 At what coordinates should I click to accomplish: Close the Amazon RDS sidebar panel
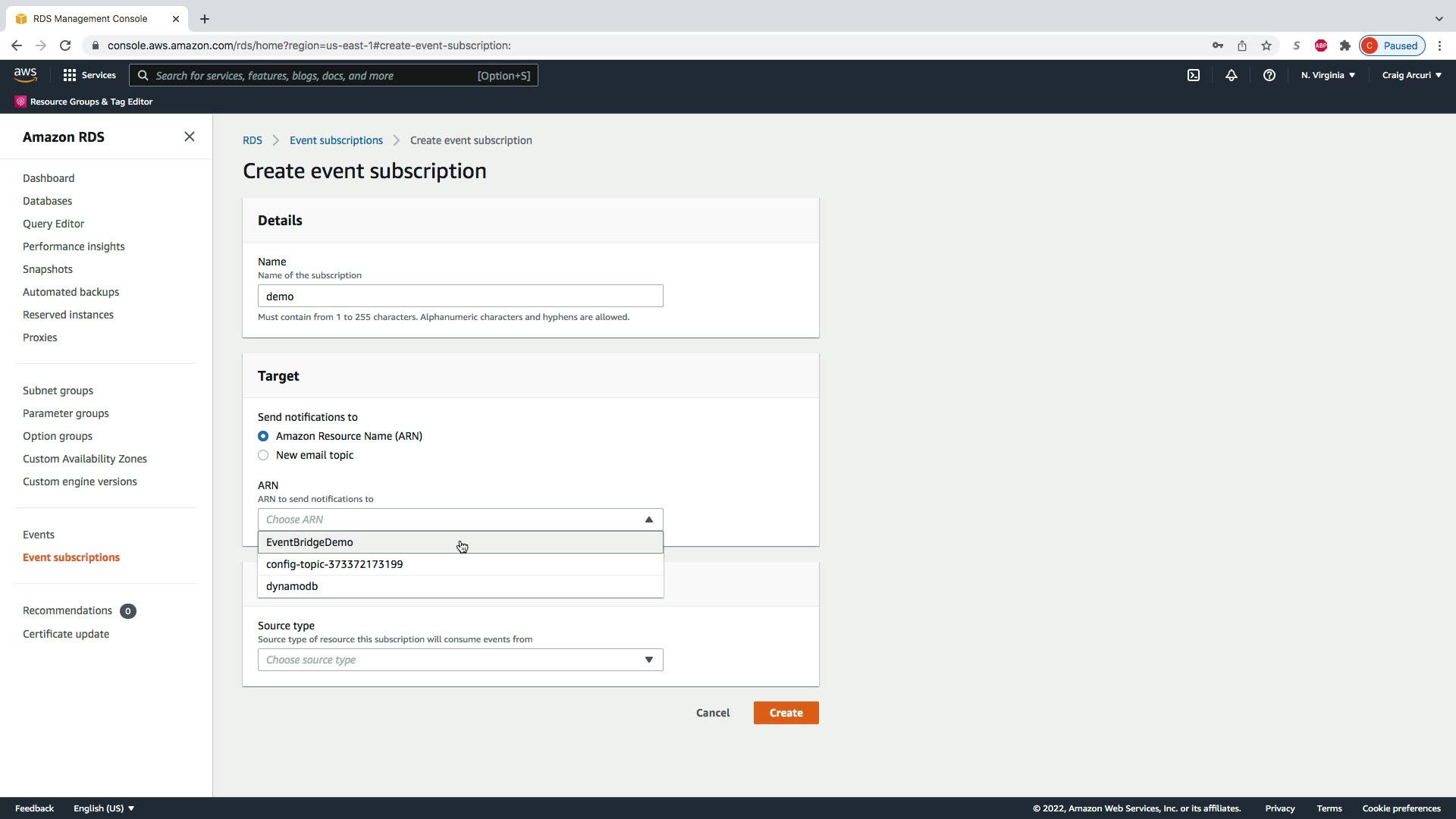[x=190, y=136]
